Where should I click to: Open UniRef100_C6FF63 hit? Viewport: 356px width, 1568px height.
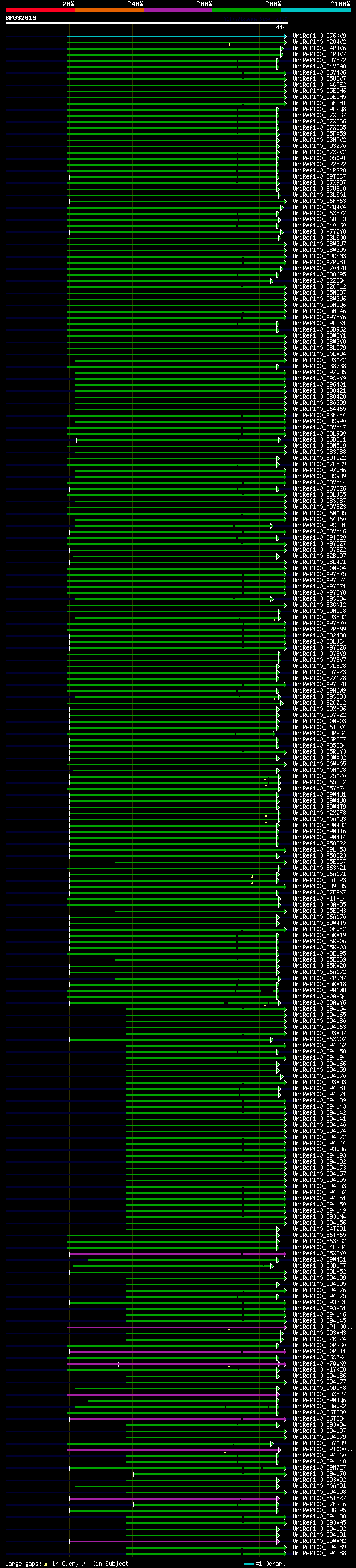(x=319, y=201)
